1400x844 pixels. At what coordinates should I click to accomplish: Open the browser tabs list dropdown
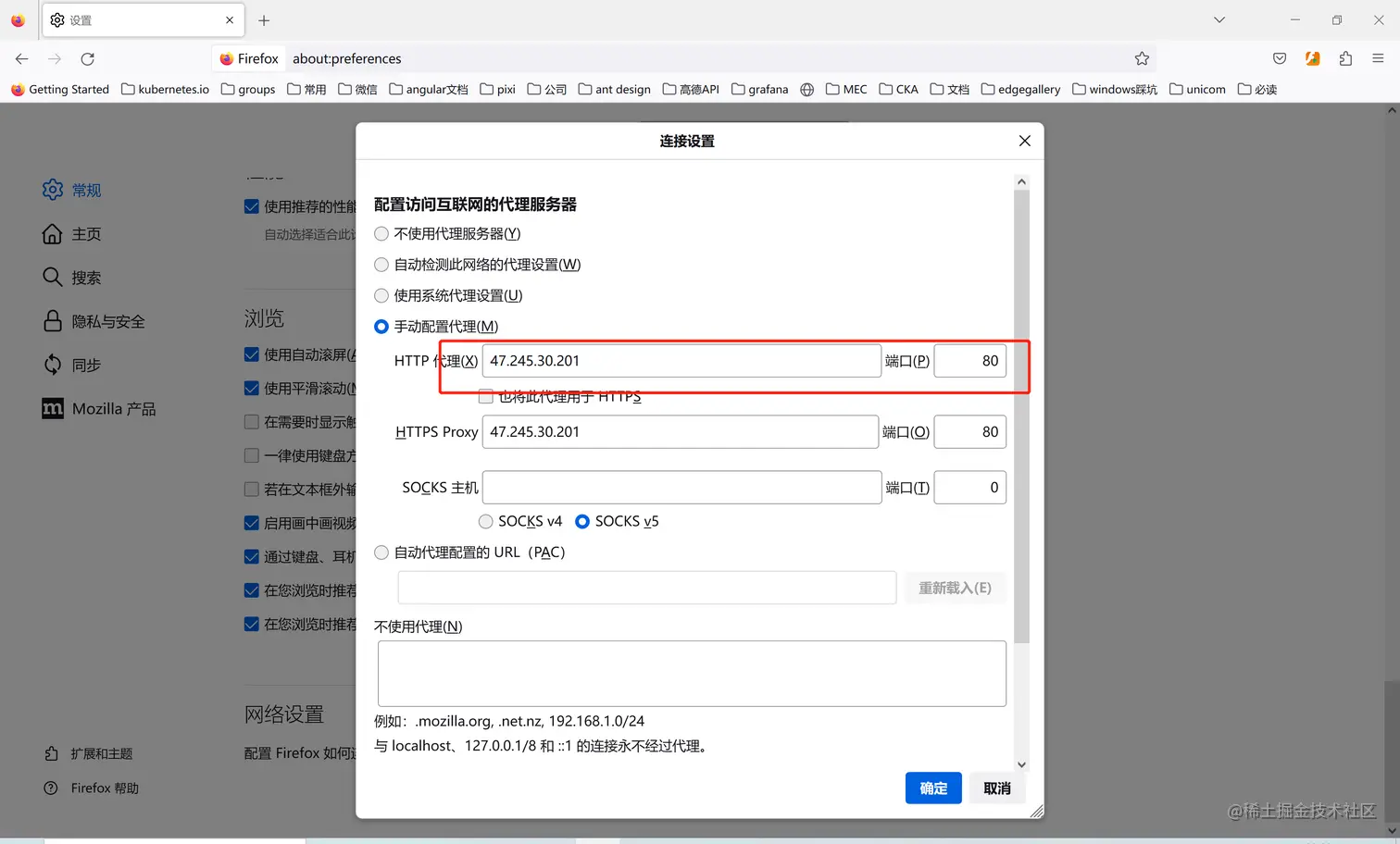(x=1219, y=19)
